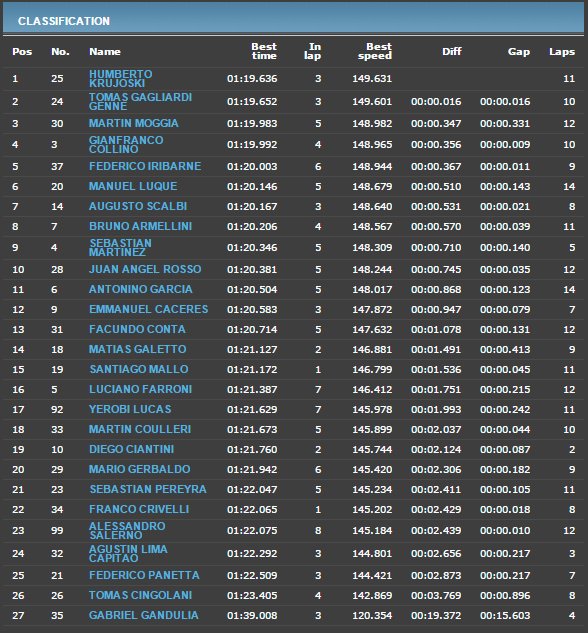The image size is (588, 633).
Task: Open Manuel Luque driver details
Action: click(133, 187)
